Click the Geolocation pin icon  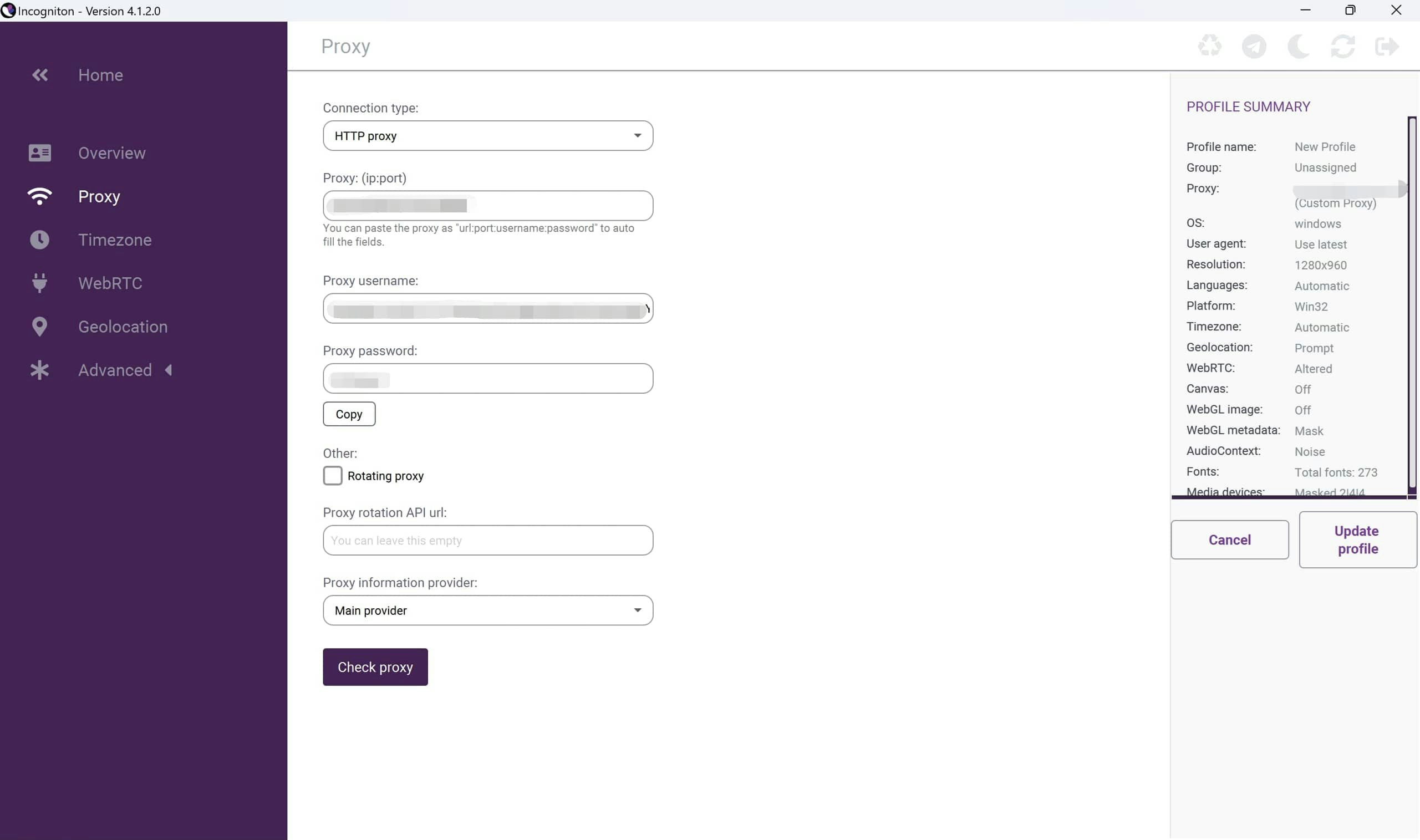coord(39,327)
